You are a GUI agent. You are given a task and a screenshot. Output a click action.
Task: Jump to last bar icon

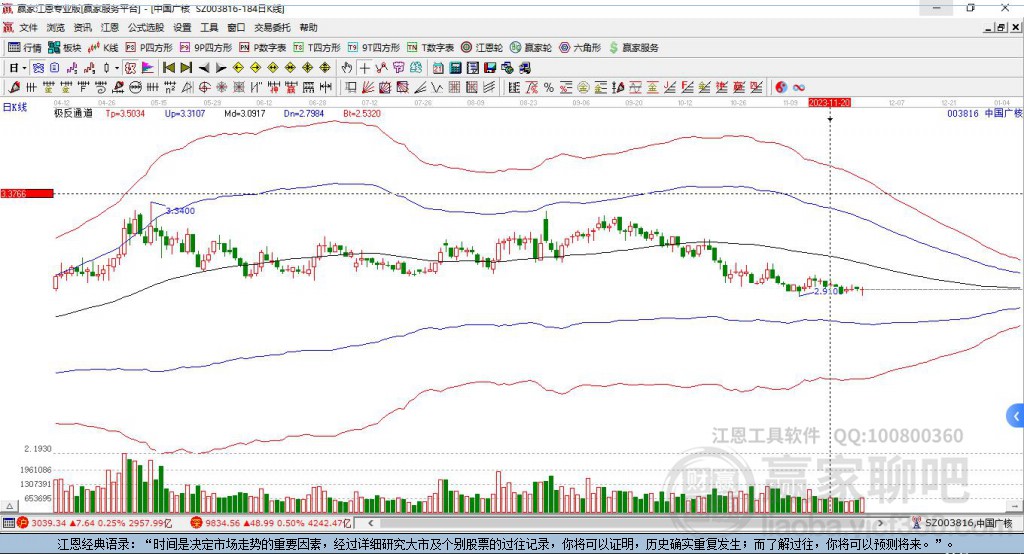point(186,68)
